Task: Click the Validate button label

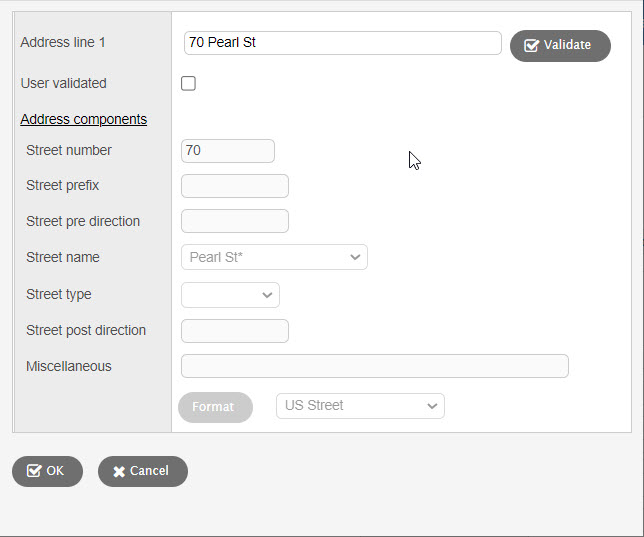Action: 567,45
